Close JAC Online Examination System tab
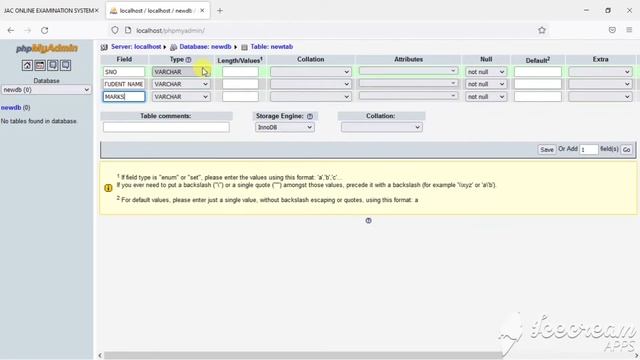This screenshot has height=360, width=640. [x=97, y=11]
